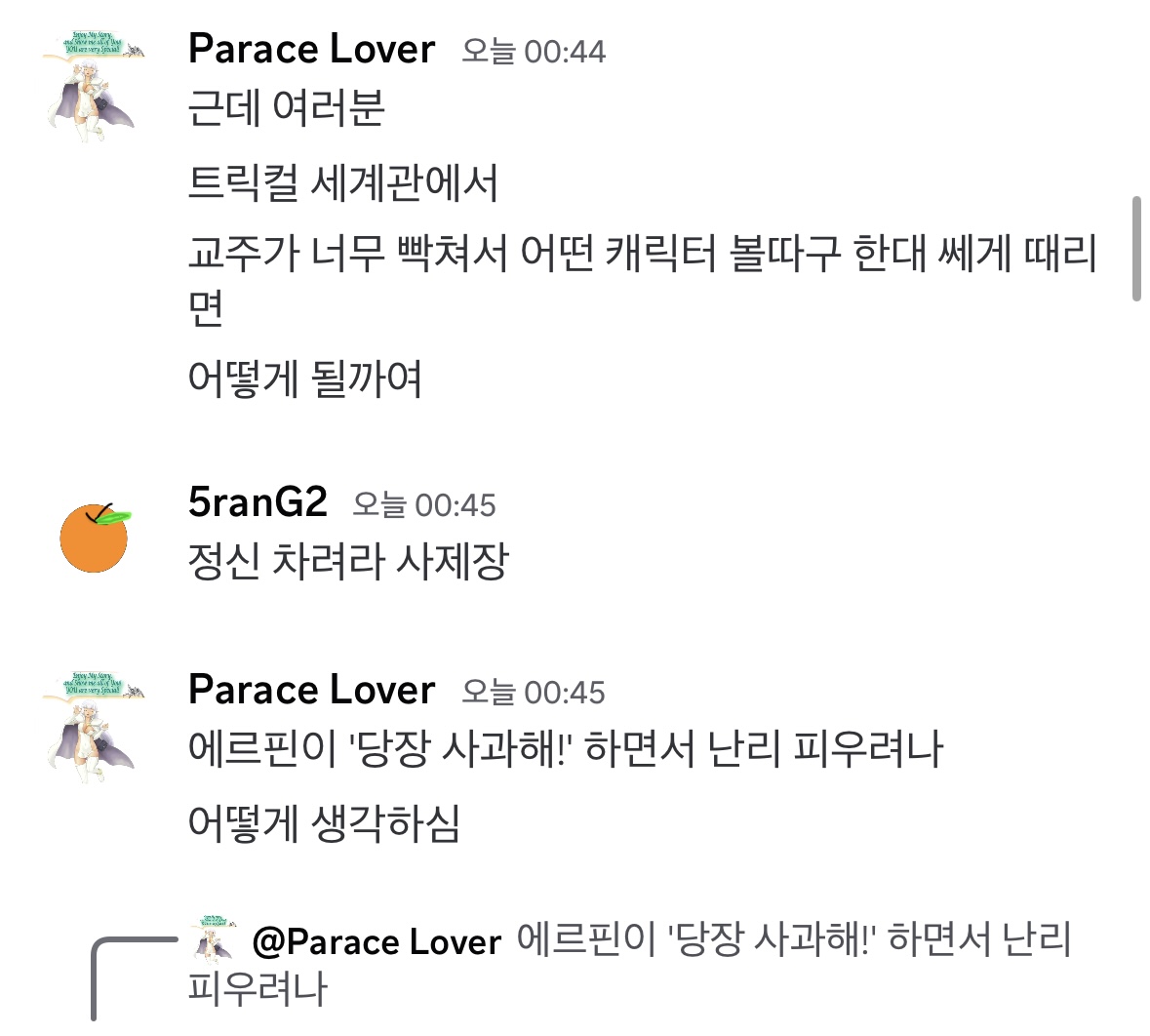Click the long message starting with '교주가 너무 빡쳐서'
The height and width of the screenshot is (1036, 1150).
pyautogui.click(x=642, y=255)
